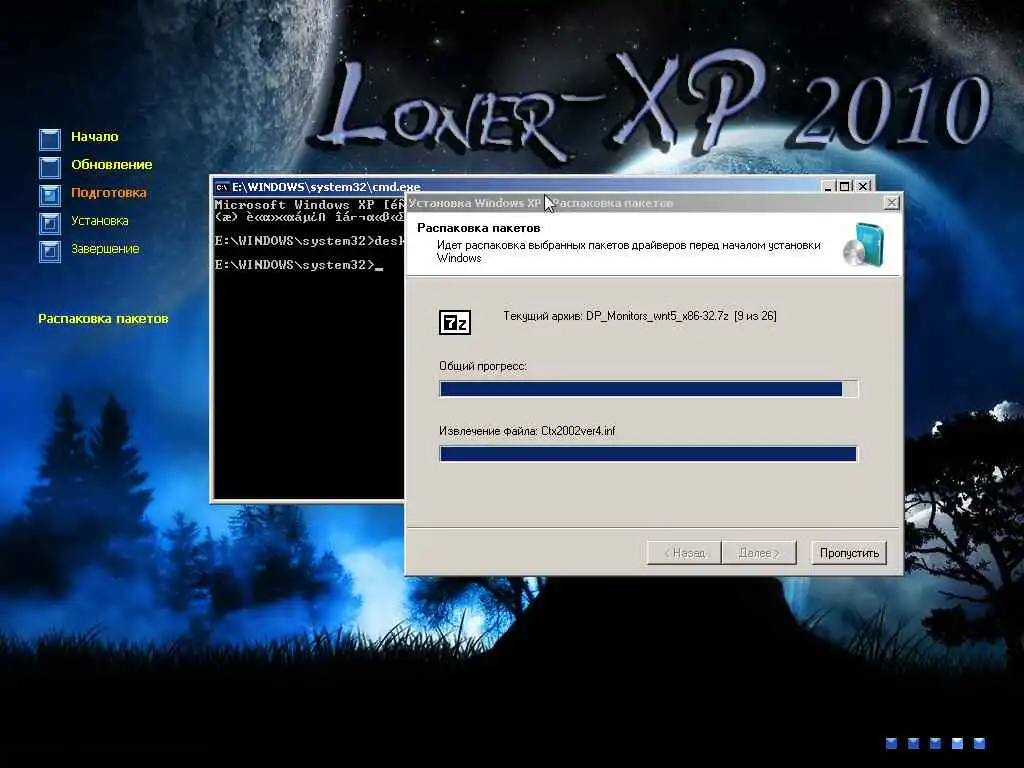The height and width of the screenshot is (768, 1024).
Task: Click the cmd.exe title bar icon
Action: [222, 187]
